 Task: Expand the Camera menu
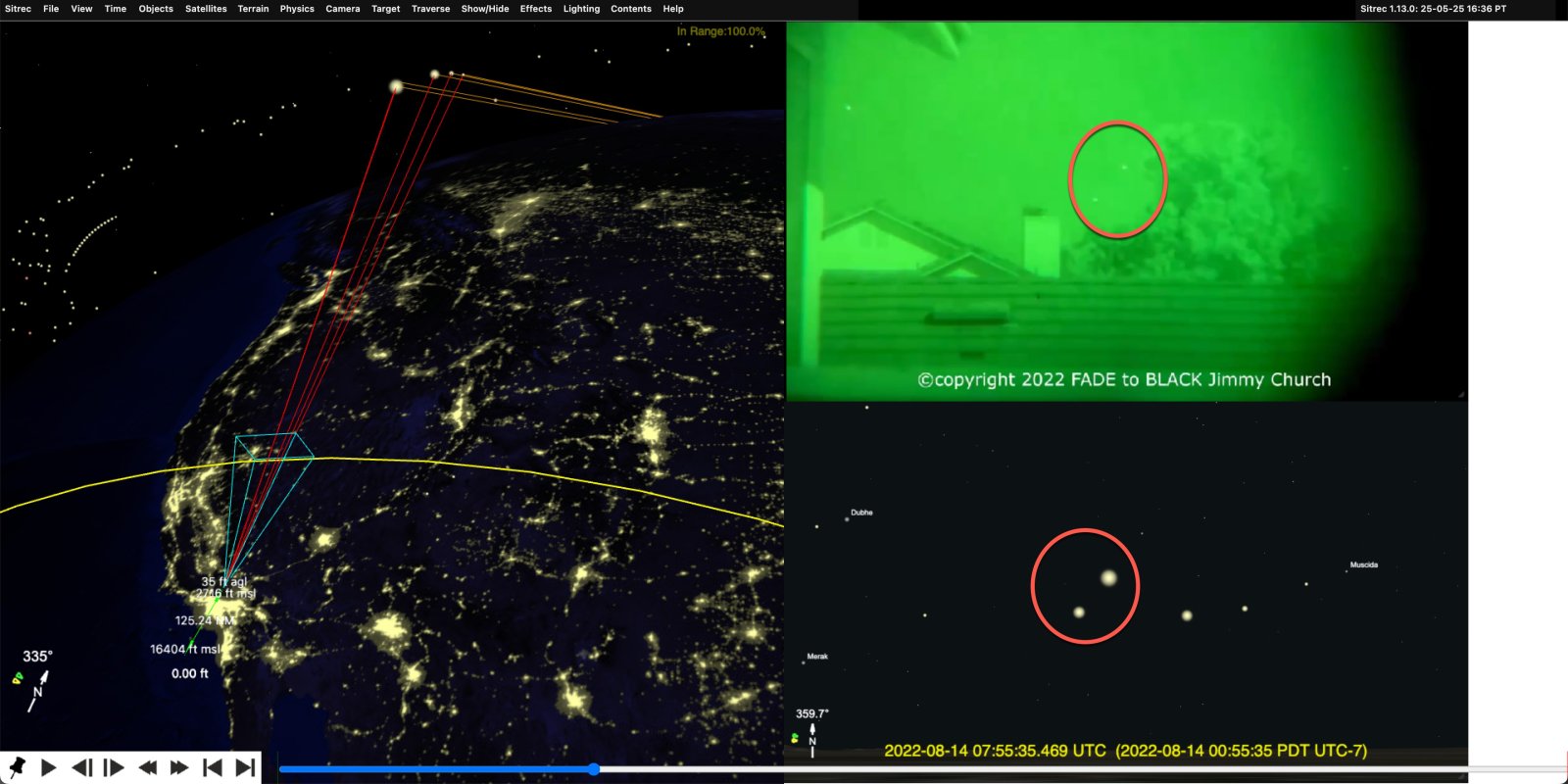point(342,9)
